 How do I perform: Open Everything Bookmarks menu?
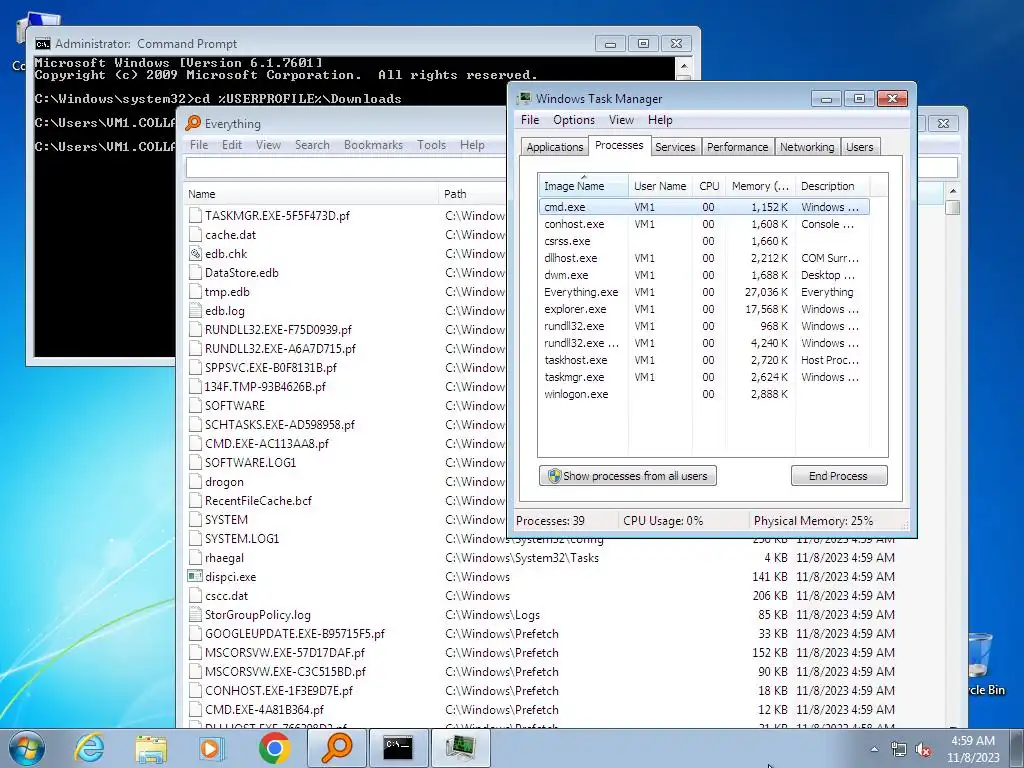point(374,145)
